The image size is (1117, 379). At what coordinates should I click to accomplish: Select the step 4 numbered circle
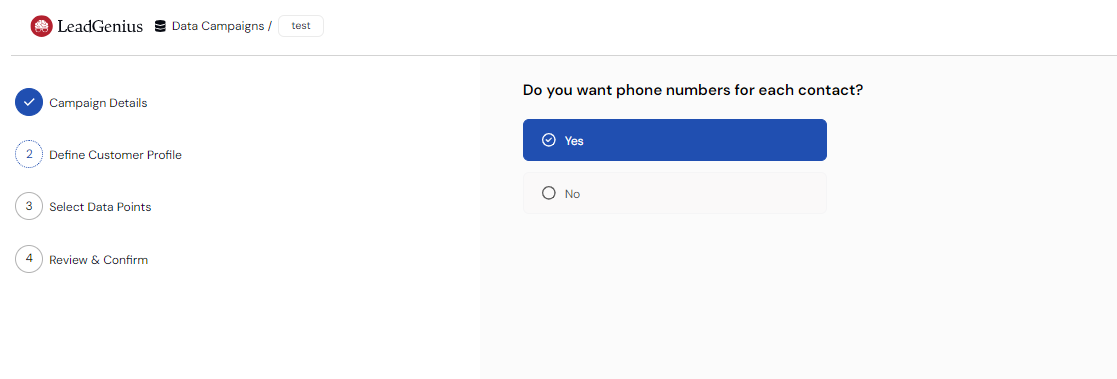click(29, 259)
